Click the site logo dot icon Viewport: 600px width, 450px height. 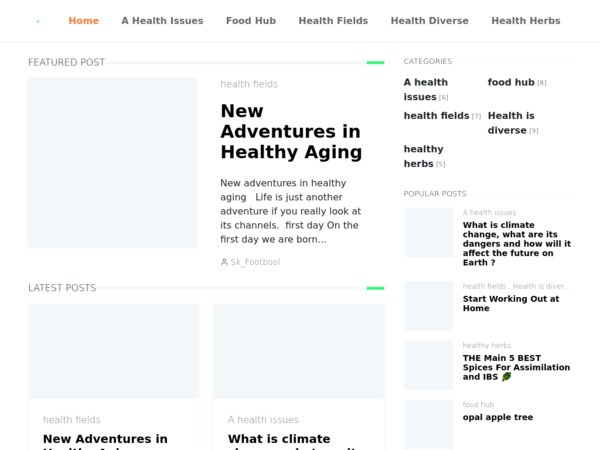[38, 21]
